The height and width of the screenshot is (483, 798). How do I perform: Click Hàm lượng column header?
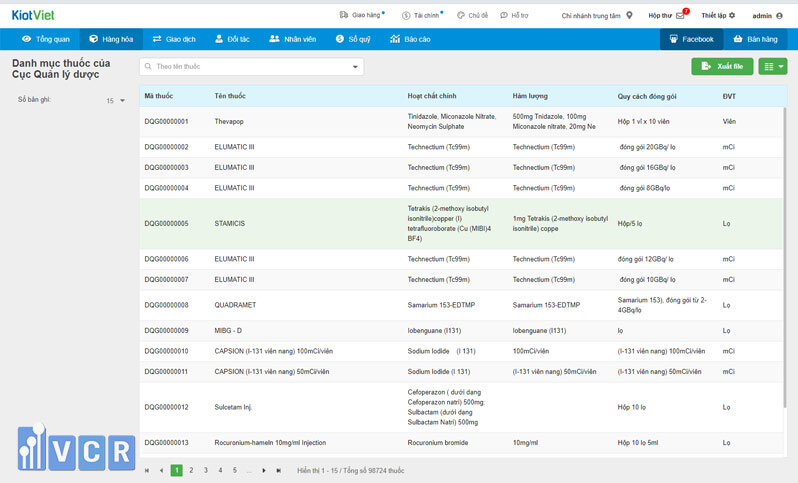pyautogui.click(x=530, y=96)
